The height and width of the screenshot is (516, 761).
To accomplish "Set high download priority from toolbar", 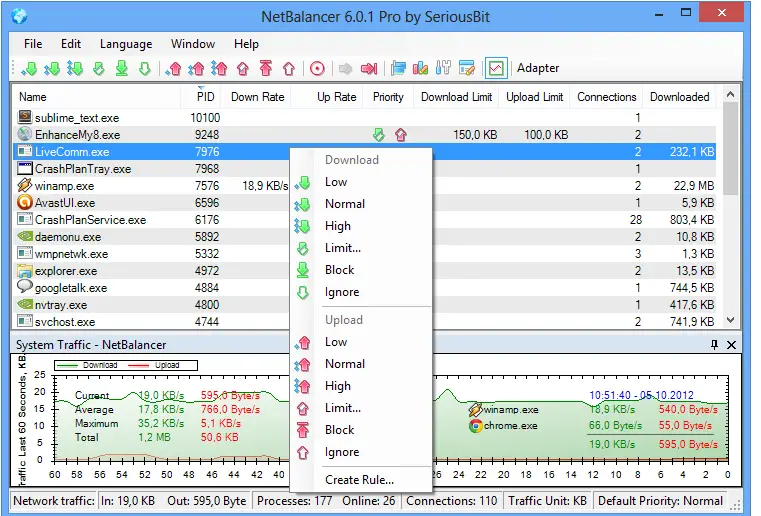I will pyautogui.click(x=75, y=68).
